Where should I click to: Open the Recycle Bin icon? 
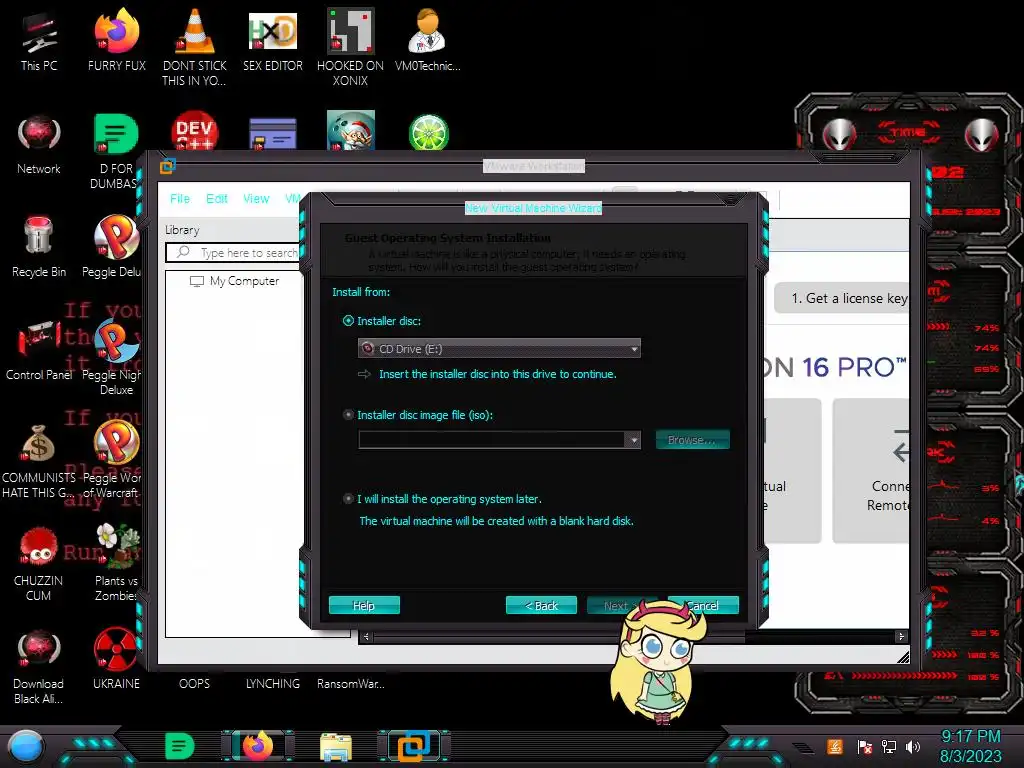(39, 247)
